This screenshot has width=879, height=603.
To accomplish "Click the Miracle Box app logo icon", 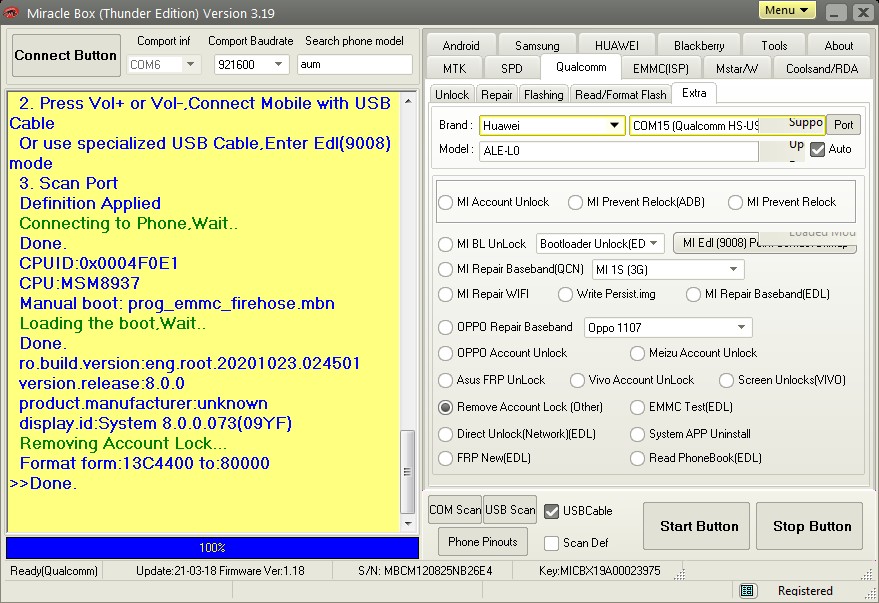I will click(11, 12).
